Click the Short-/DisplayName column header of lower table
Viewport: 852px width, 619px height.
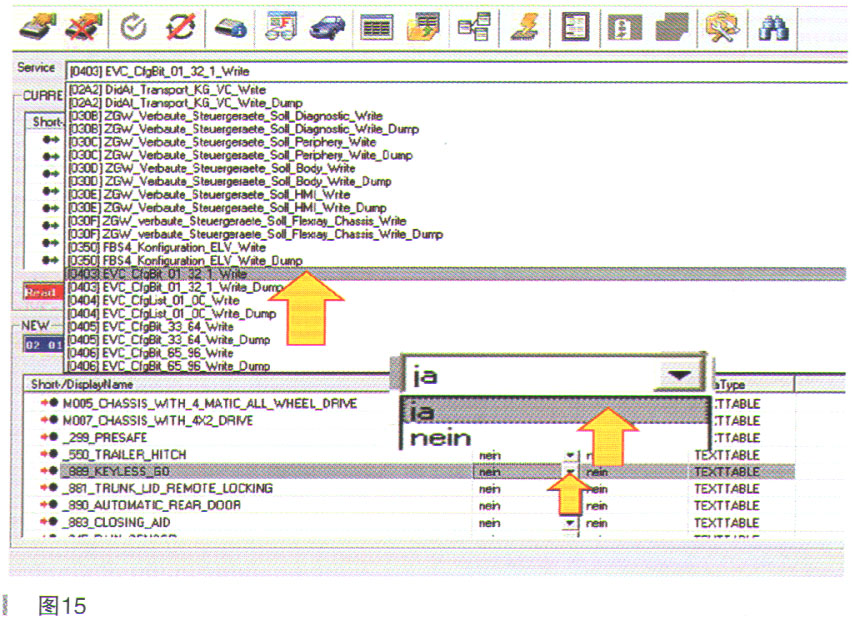[x=206, y=384]
